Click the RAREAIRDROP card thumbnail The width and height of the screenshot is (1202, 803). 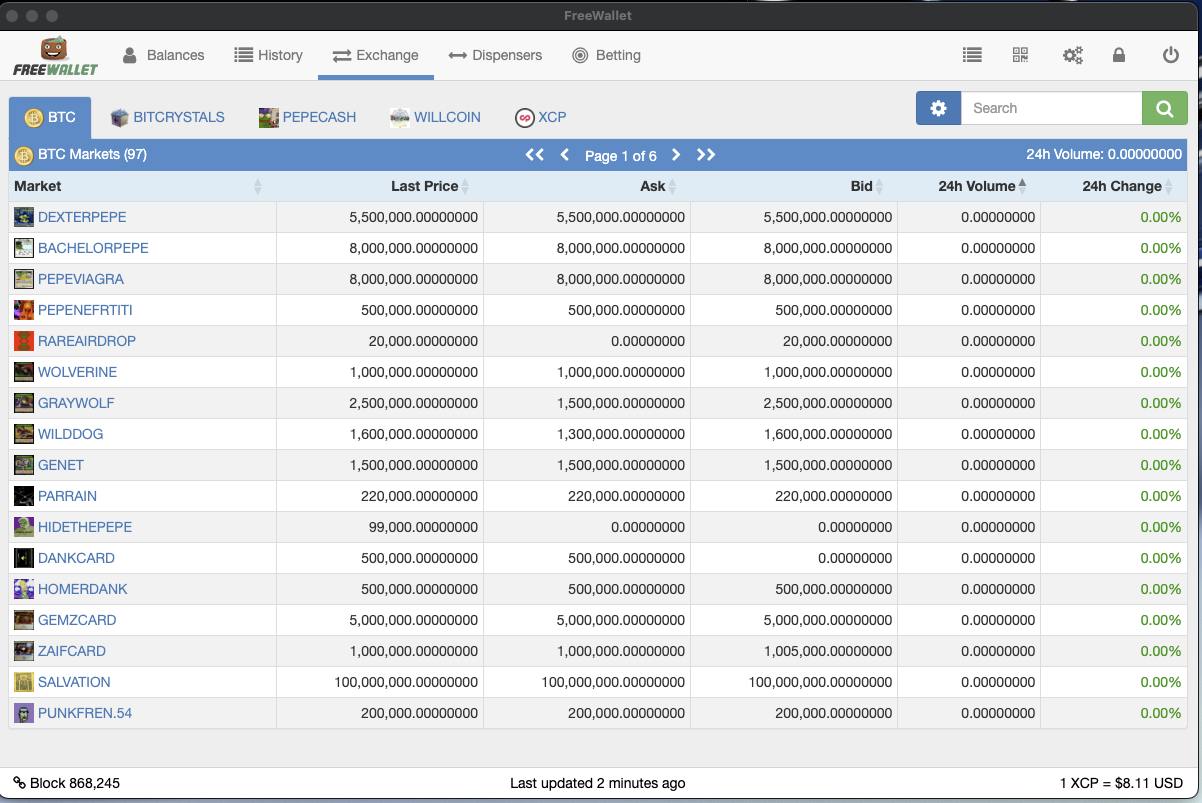[x=24, y=341]
